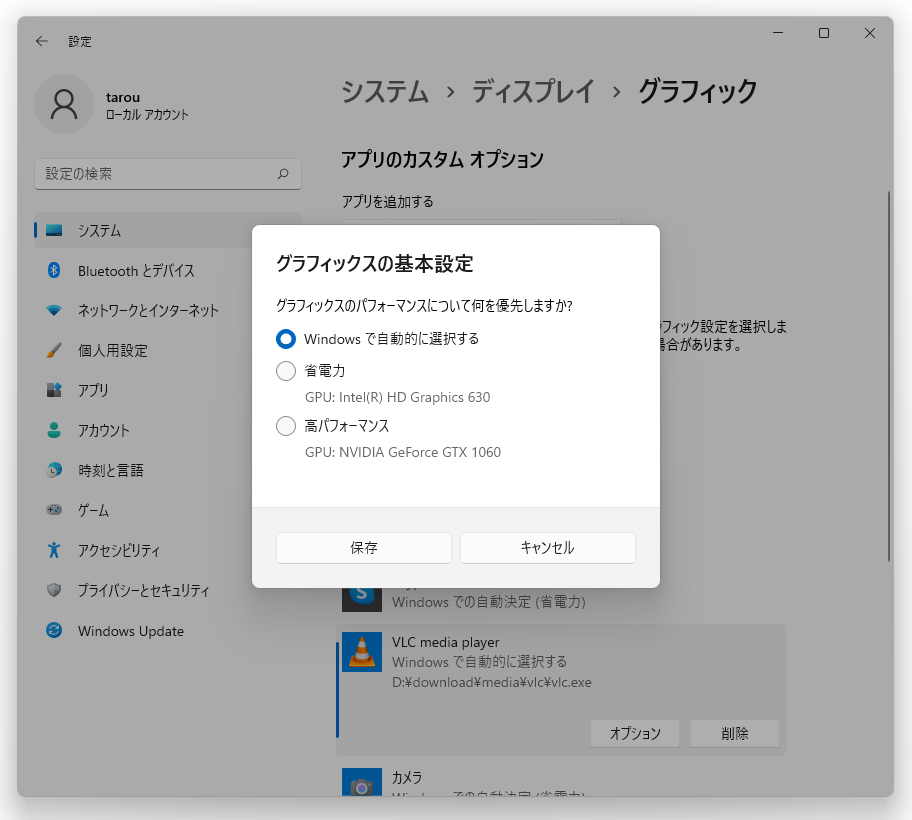This screenshot has width=912, height=820.
Task: Click the 保存 button in dialog
Action: pyautogui.click(x=364, y=548)
